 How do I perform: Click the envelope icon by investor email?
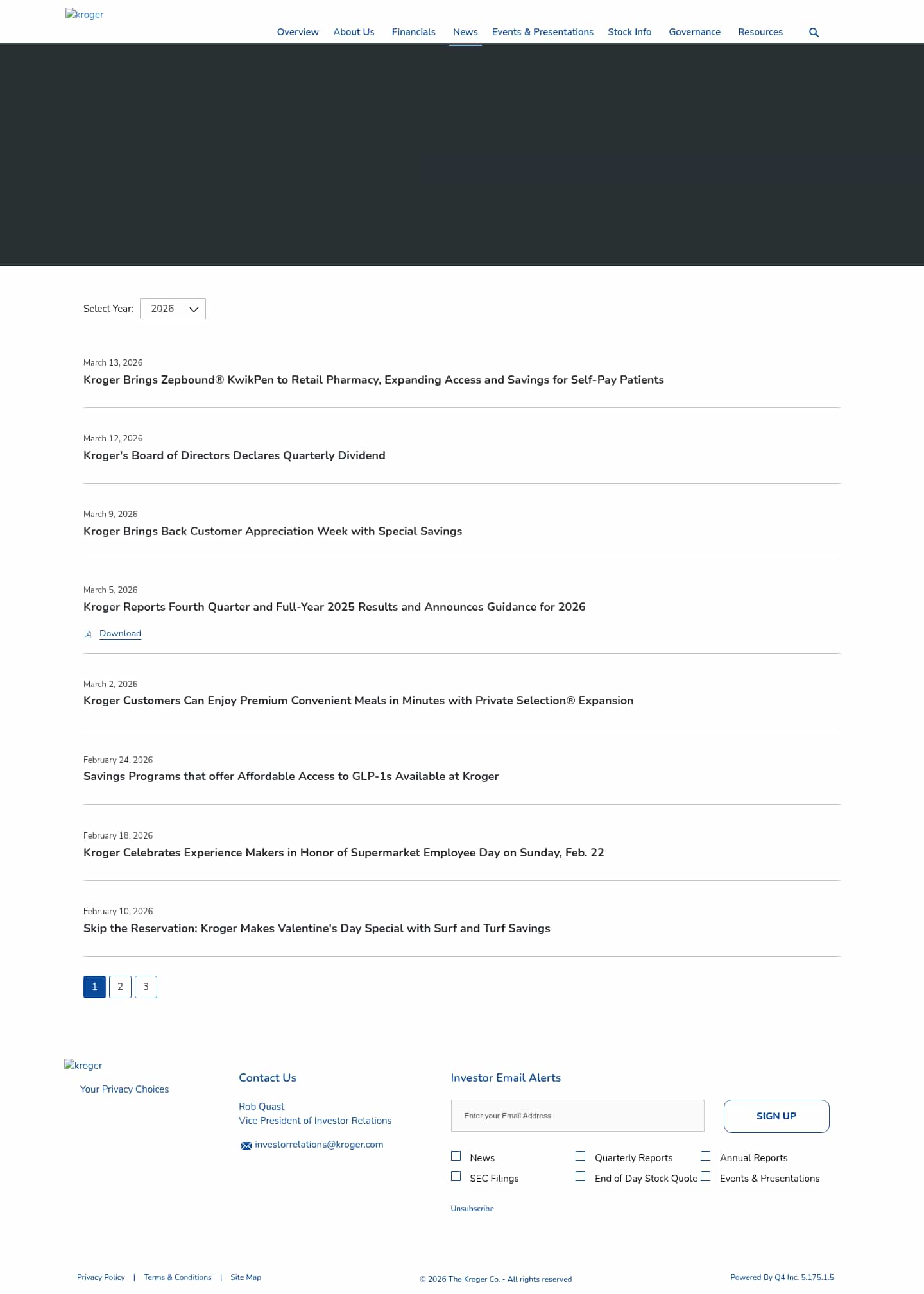(x=246, y=1146)
